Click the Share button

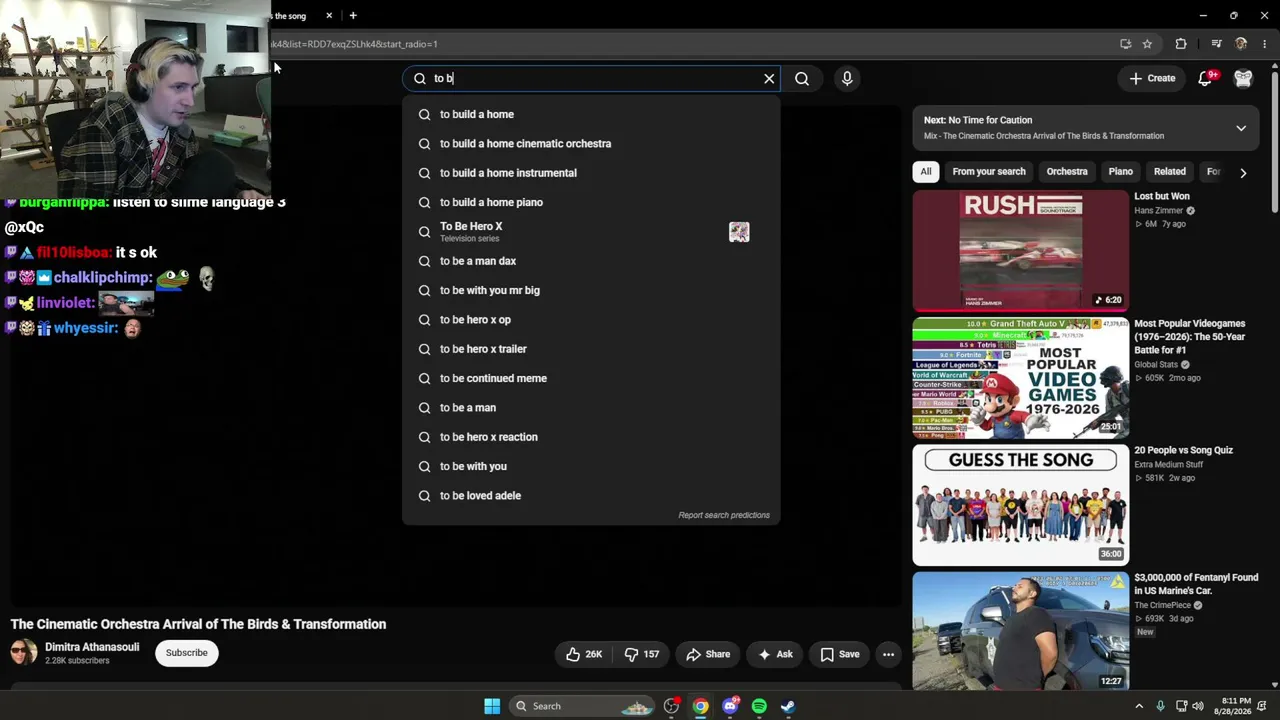pyautogui.click(x=708, y=654)
